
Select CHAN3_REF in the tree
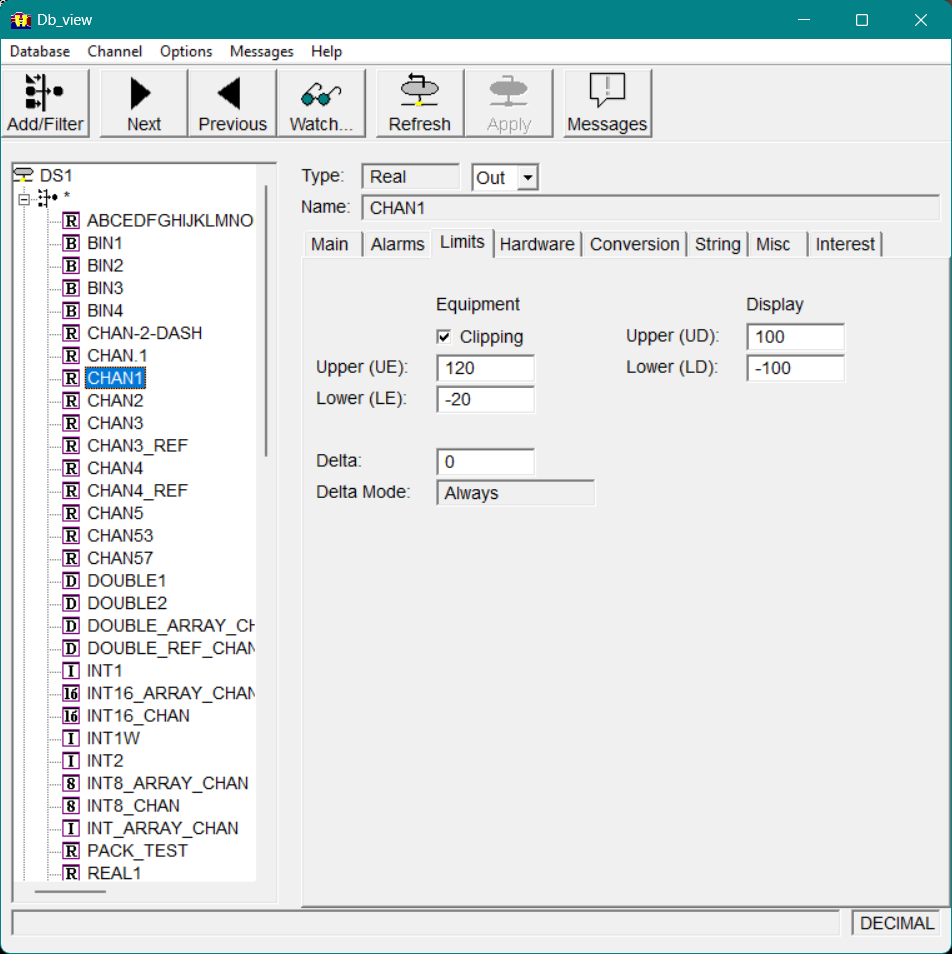[x=137, y=446]
